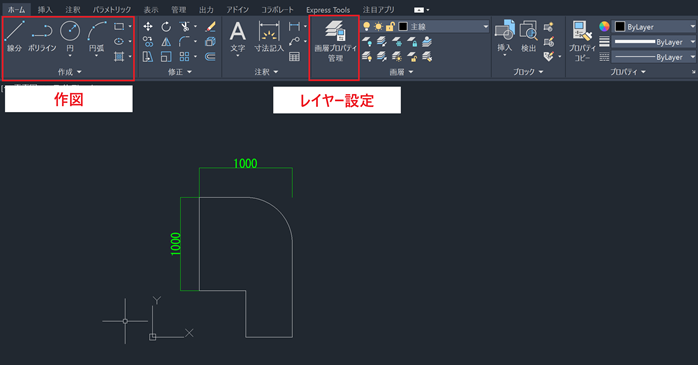Viewport: 698px width, 365px height.
Task: Click the Mirror tool icon
Action: point(166,42)
